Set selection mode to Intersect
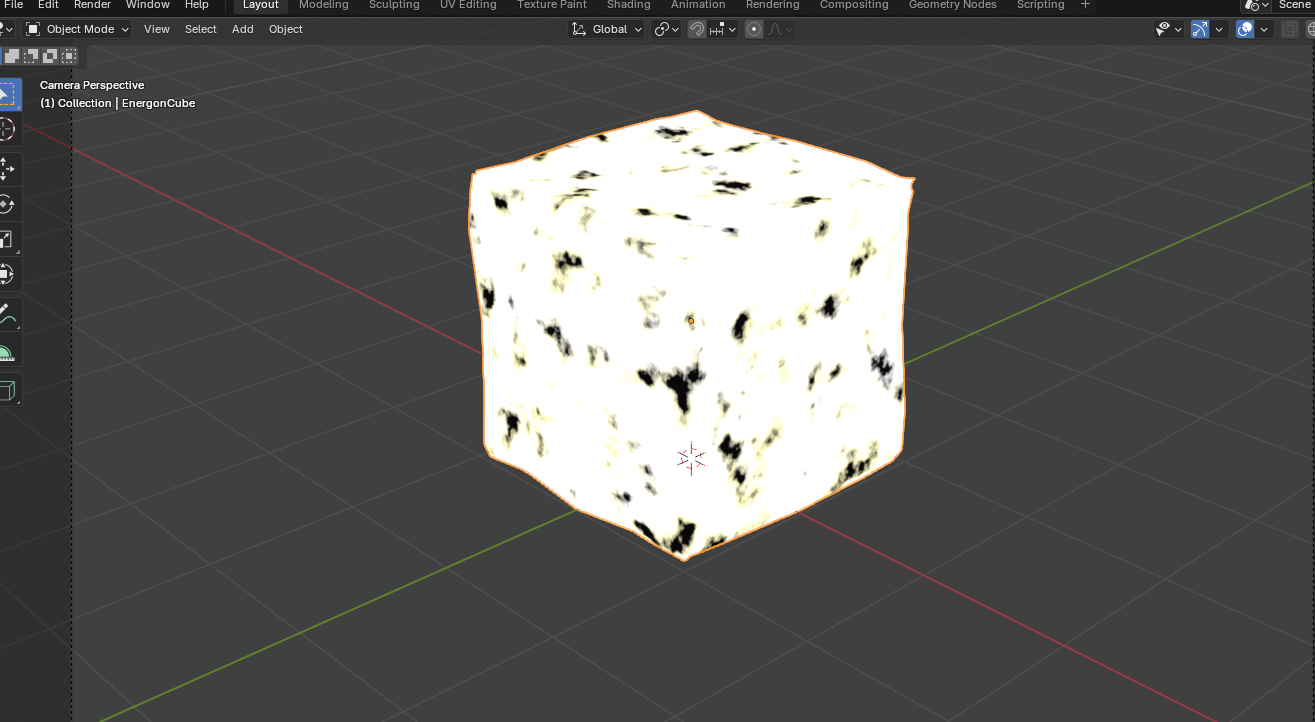 pos(69,56)
